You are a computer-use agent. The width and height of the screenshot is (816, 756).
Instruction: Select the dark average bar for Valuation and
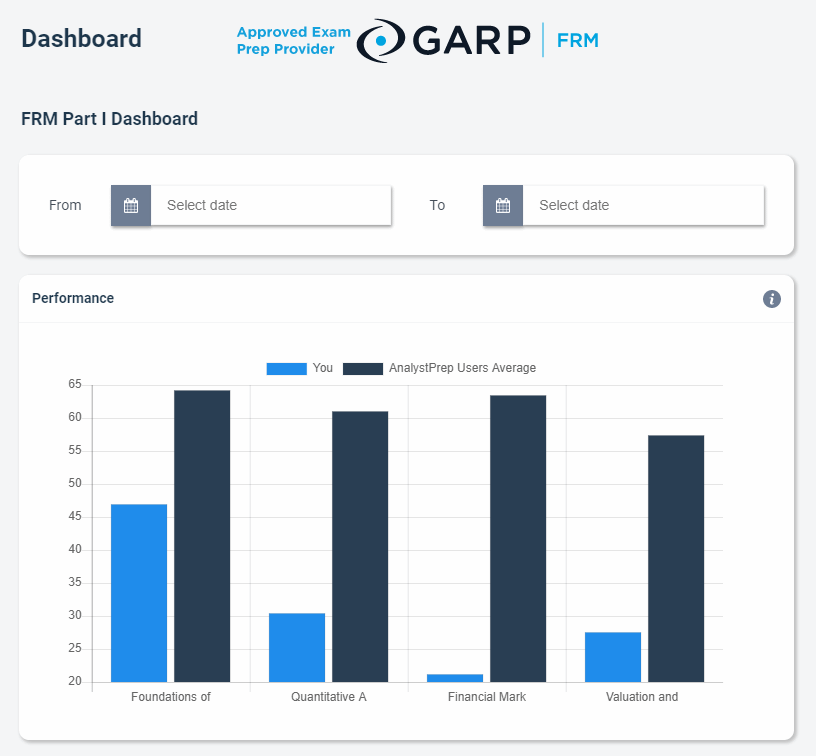pos(676,558)
